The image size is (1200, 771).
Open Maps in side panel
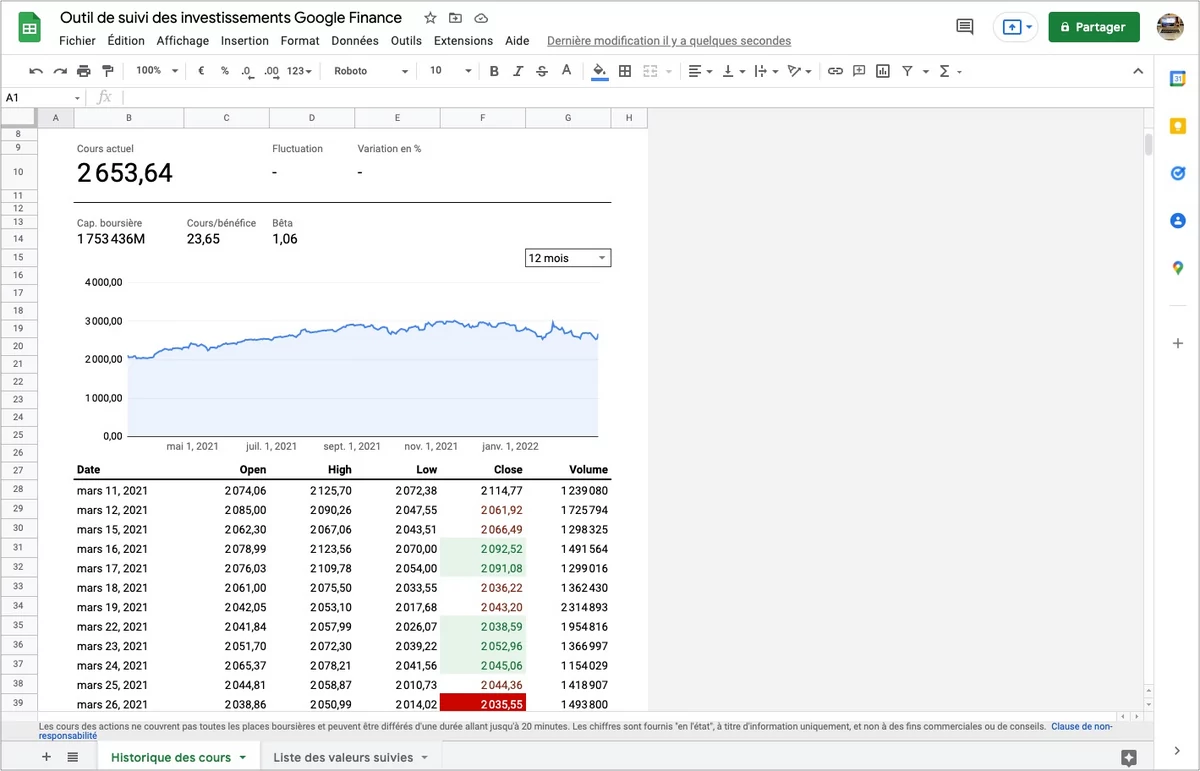1178,267
